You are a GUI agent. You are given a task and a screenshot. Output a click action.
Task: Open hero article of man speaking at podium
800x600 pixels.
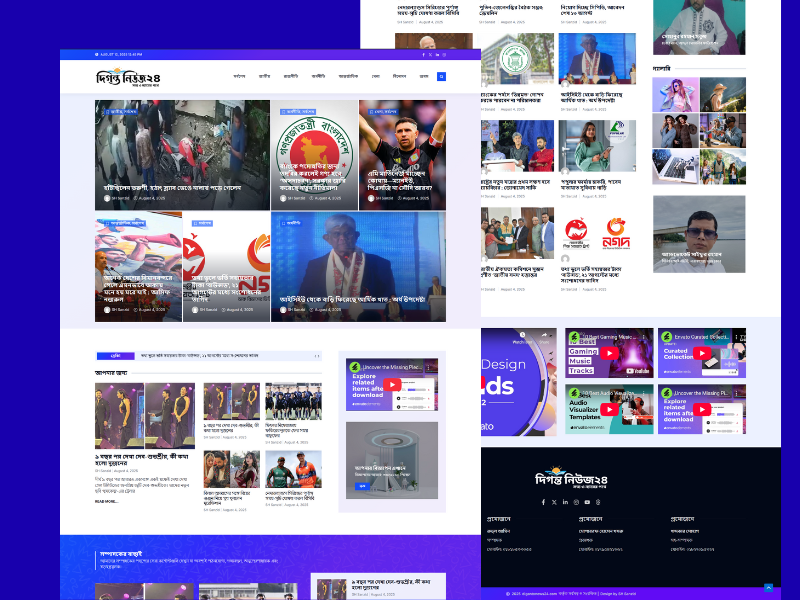click(358, 267)
